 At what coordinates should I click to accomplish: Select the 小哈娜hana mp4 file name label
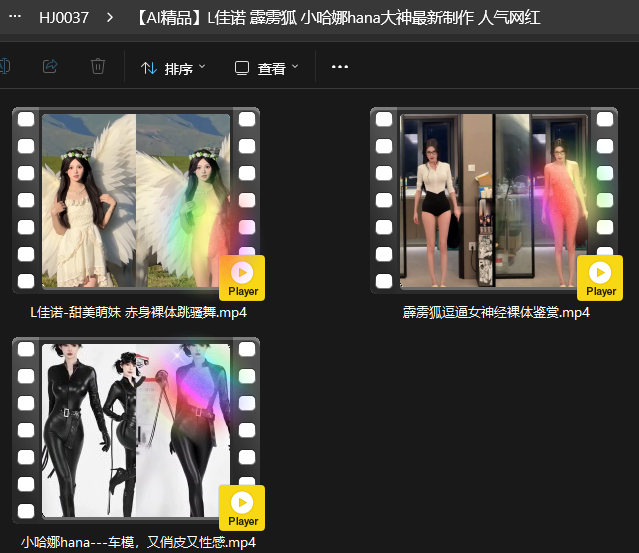click(x=138, y=542)
